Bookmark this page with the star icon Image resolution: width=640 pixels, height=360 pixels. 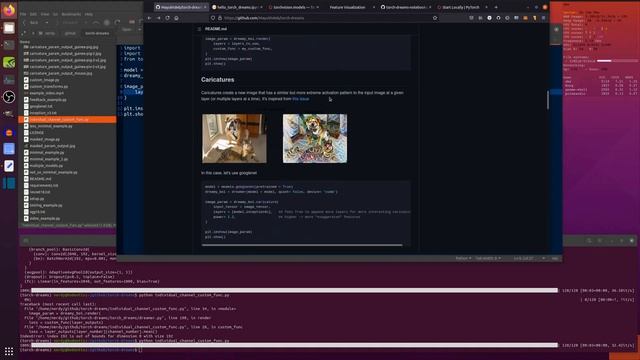tap(435, 18)
